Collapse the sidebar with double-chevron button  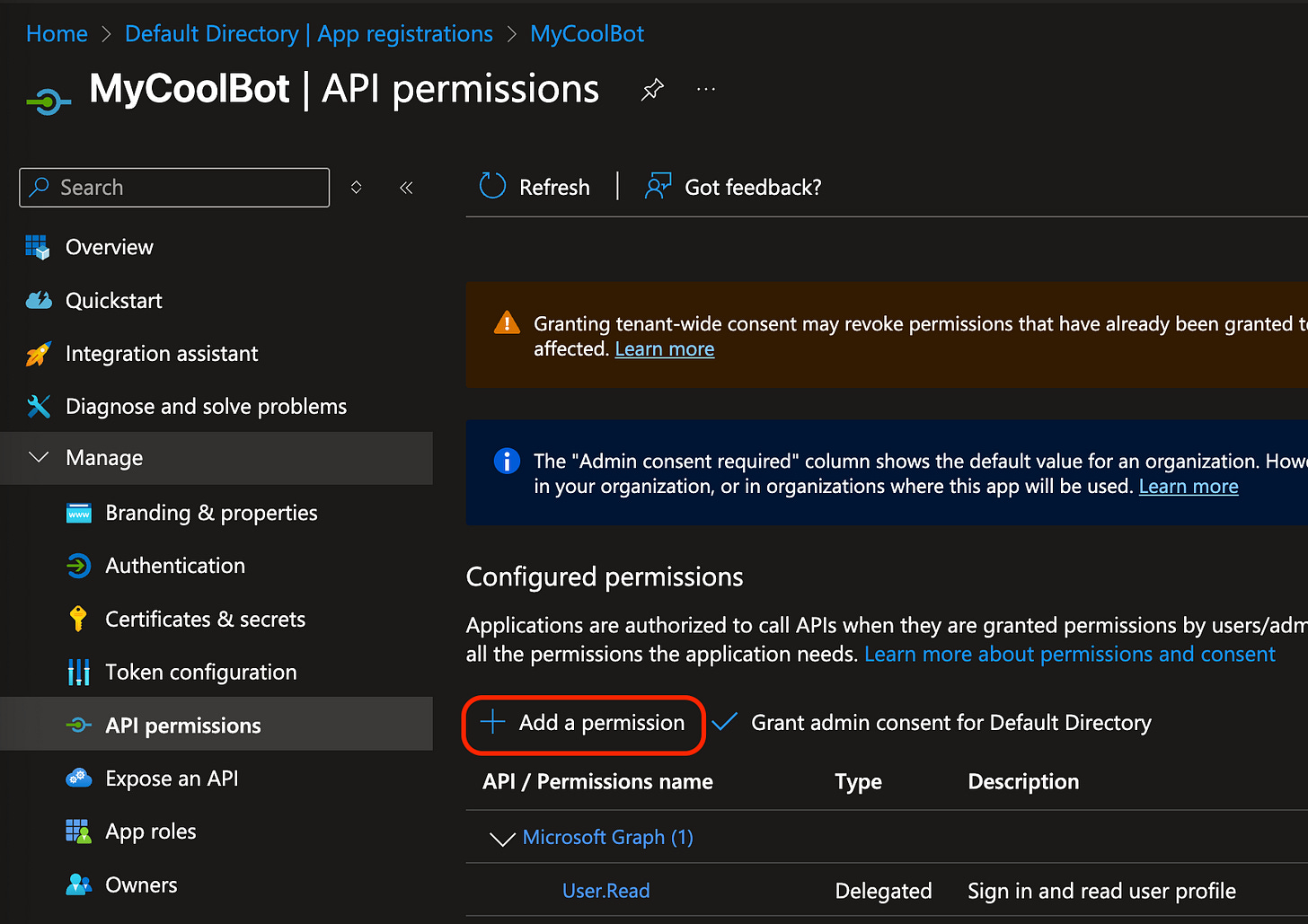click(406, 188)
